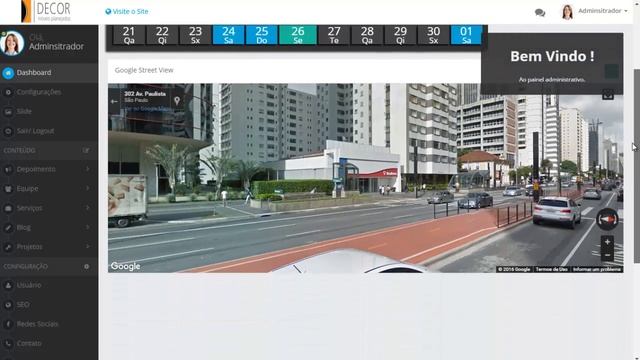The width and height of the screenshot is (640, 360).
Task: Select calendar day 25 Do
Action: click(262, 35)
